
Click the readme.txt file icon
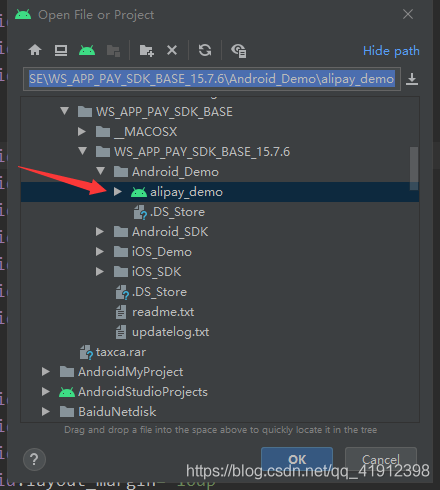121,312
